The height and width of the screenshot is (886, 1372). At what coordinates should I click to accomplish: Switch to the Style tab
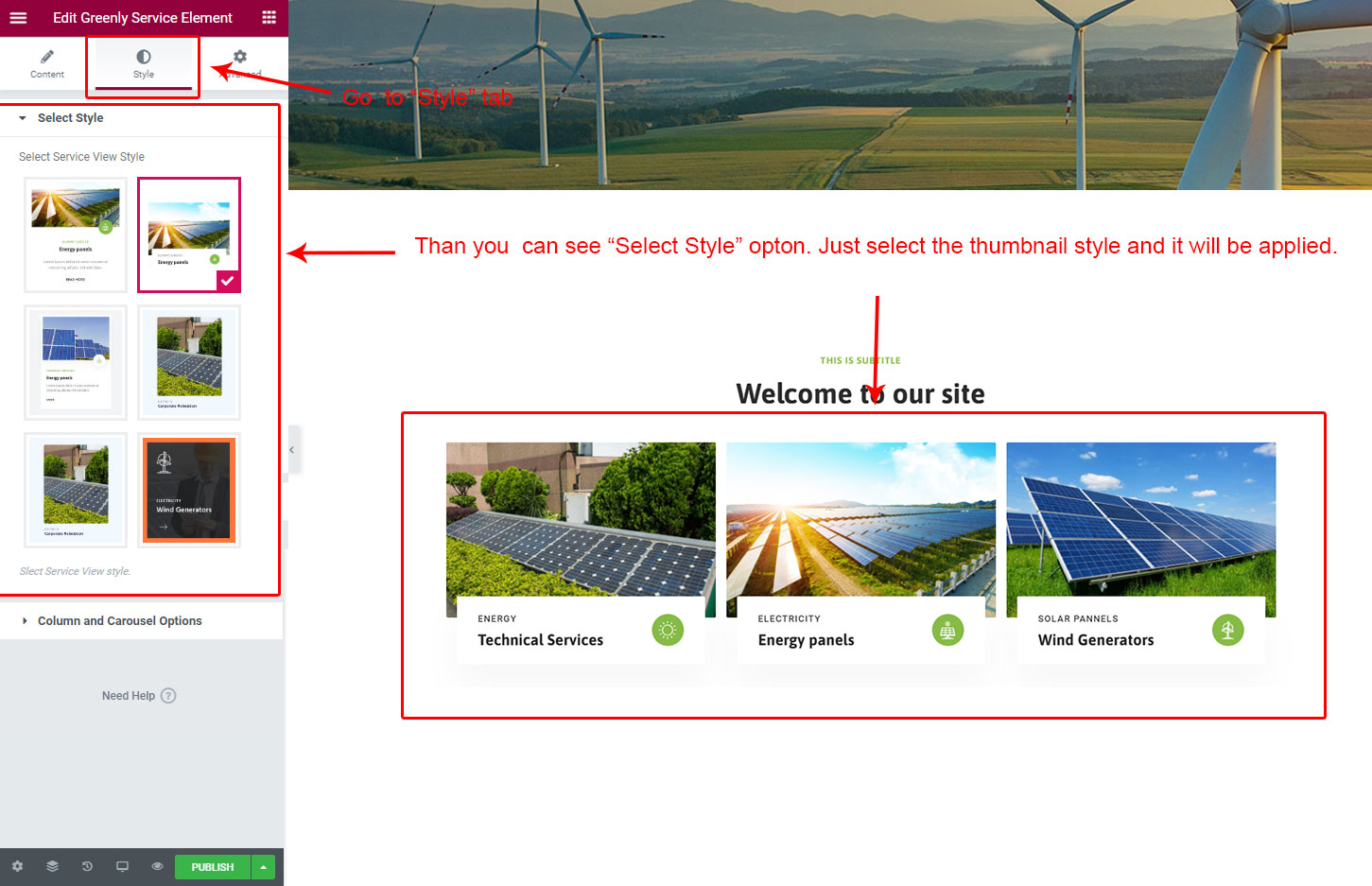pyautogui.click(x=144, y=63)
